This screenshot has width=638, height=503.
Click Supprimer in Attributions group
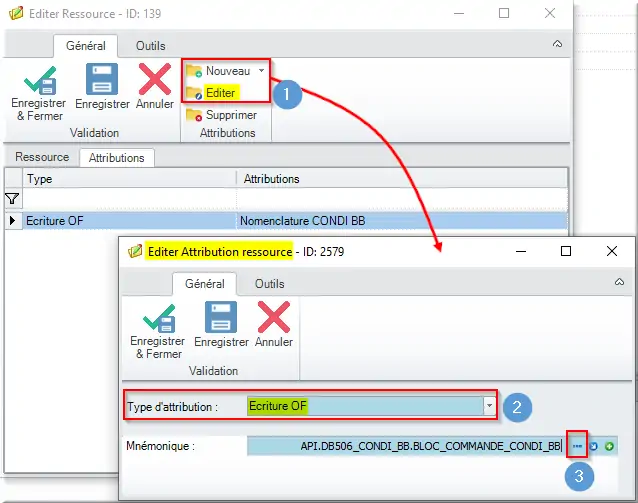[221, 115]
